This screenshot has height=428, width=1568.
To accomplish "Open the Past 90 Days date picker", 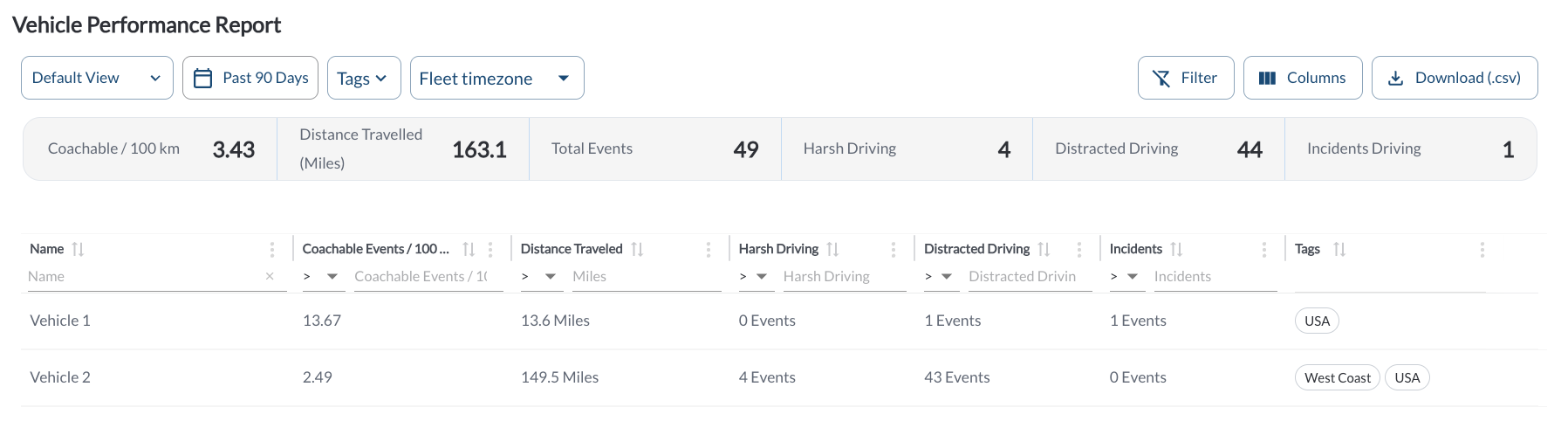I will click(250, 78).
